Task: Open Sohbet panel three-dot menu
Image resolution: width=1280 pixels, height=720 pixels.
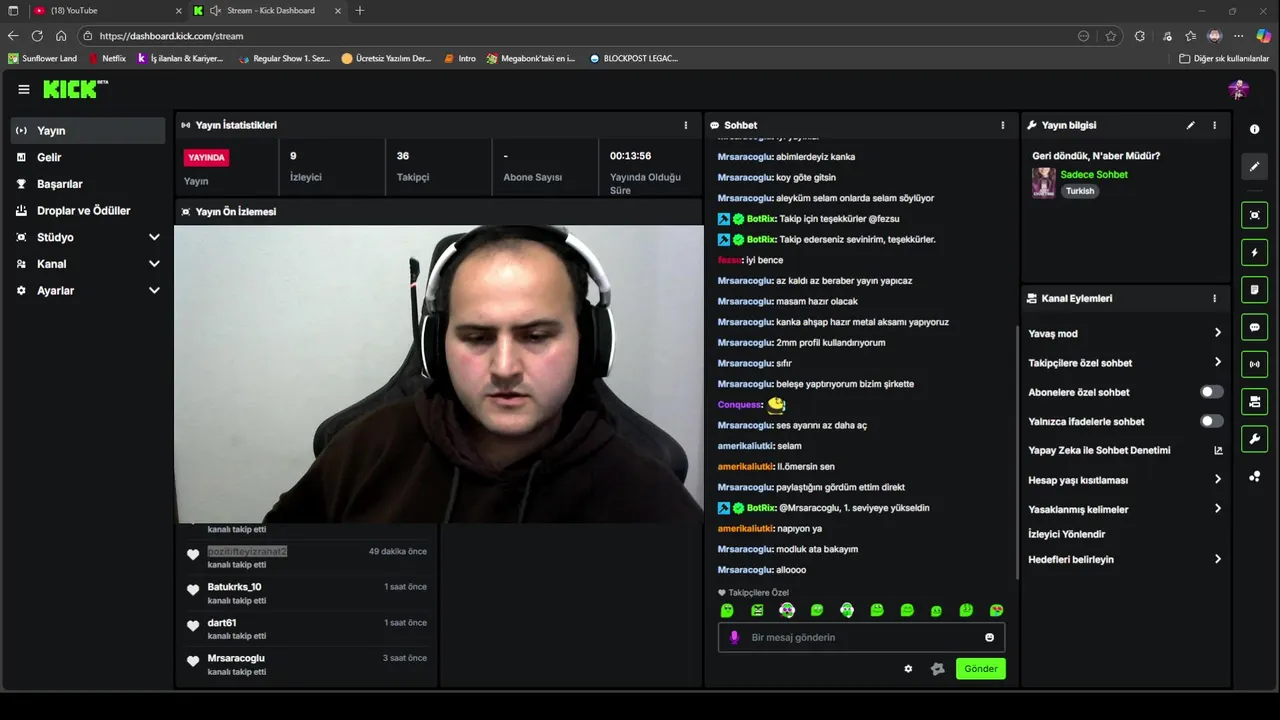Action: (1003, 125)
